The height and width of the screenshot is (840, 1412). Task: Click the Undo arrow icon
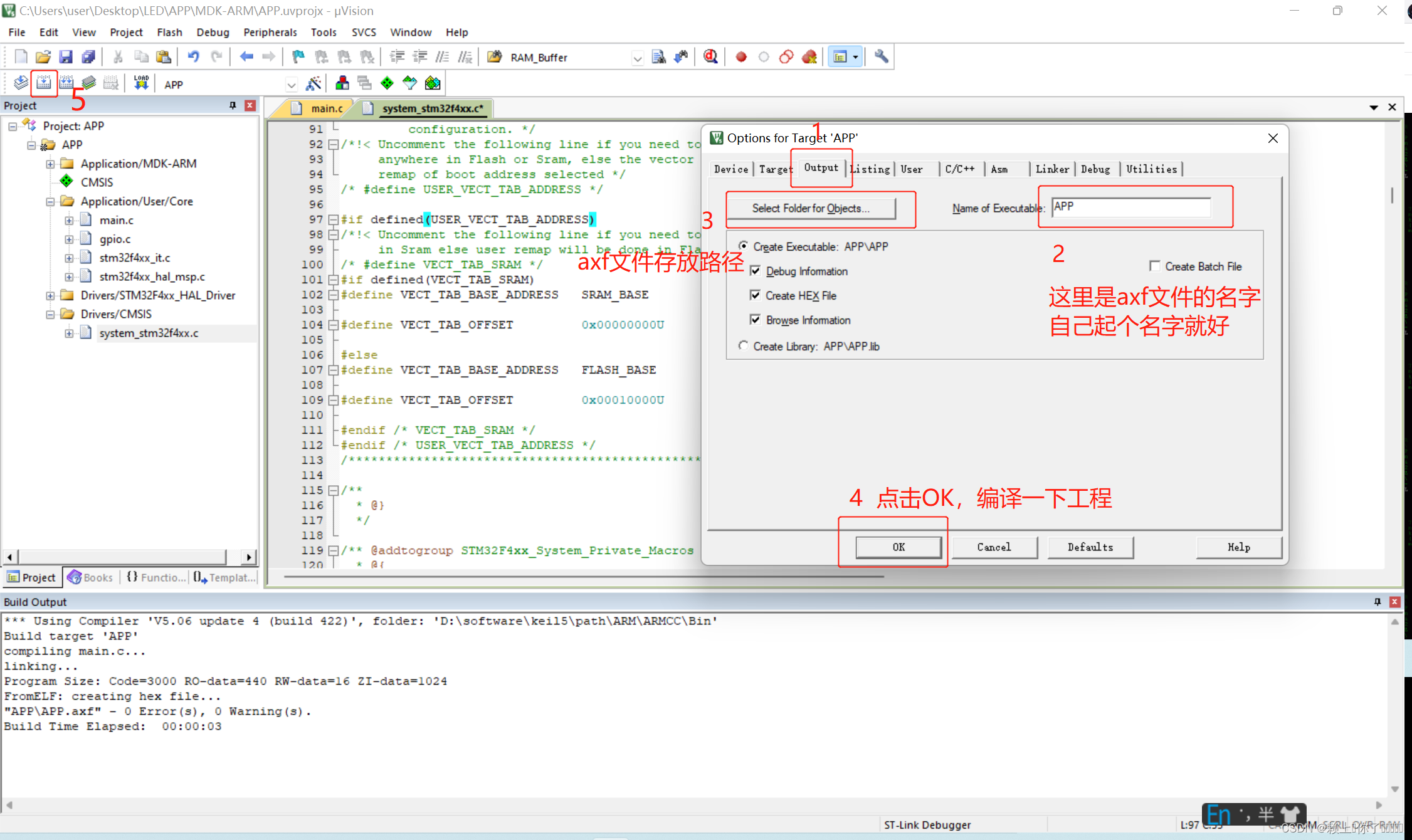click(x=193, y=57)
